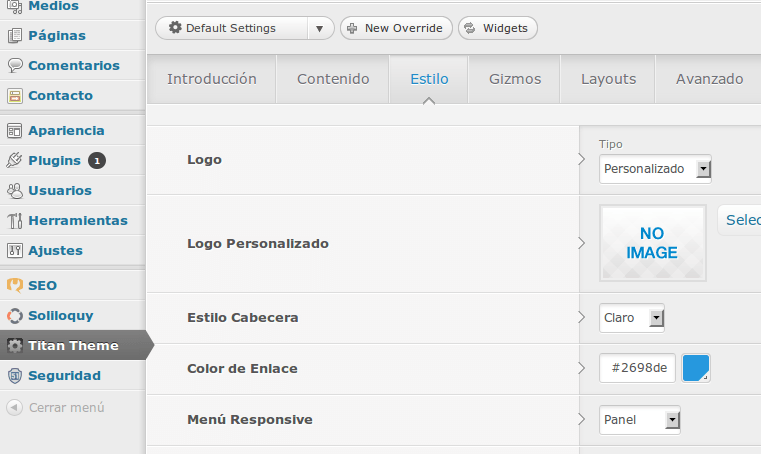761x454 pixels.
Task: Click the Soliloquy circular icon
Action: 15,316
